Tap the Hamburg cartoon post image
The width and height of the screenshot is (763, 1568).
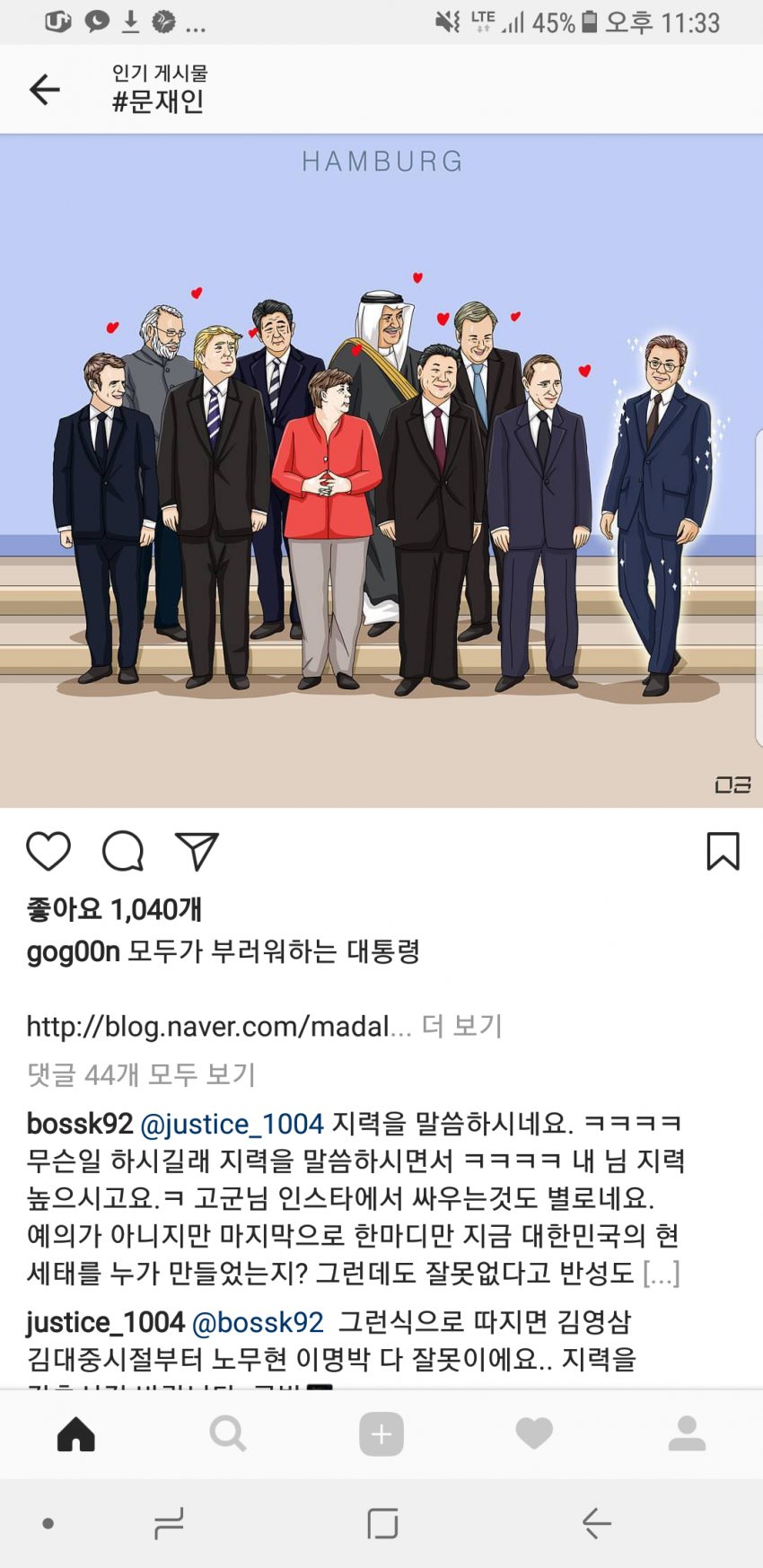381,471
